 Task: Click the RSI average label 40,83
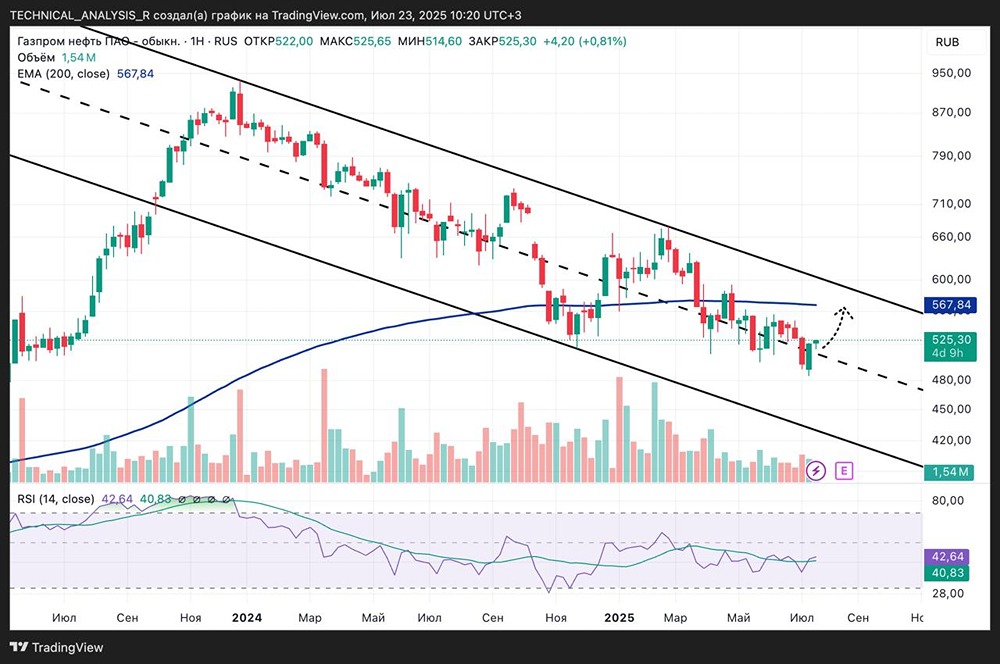click(947, 573)
